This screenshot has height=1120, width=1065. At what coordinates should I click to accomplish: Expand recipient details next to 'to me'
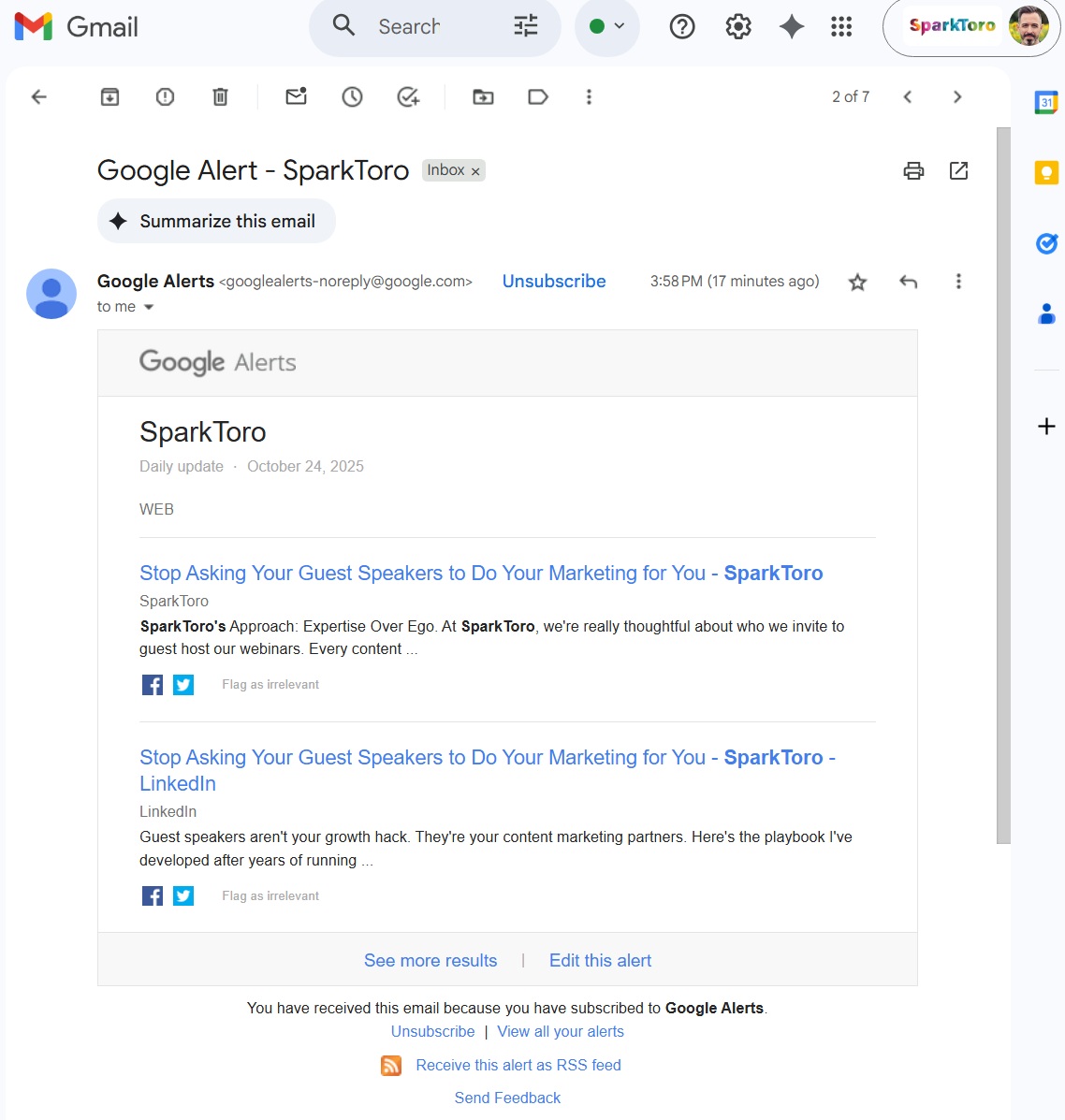click(x=149, y=307)
